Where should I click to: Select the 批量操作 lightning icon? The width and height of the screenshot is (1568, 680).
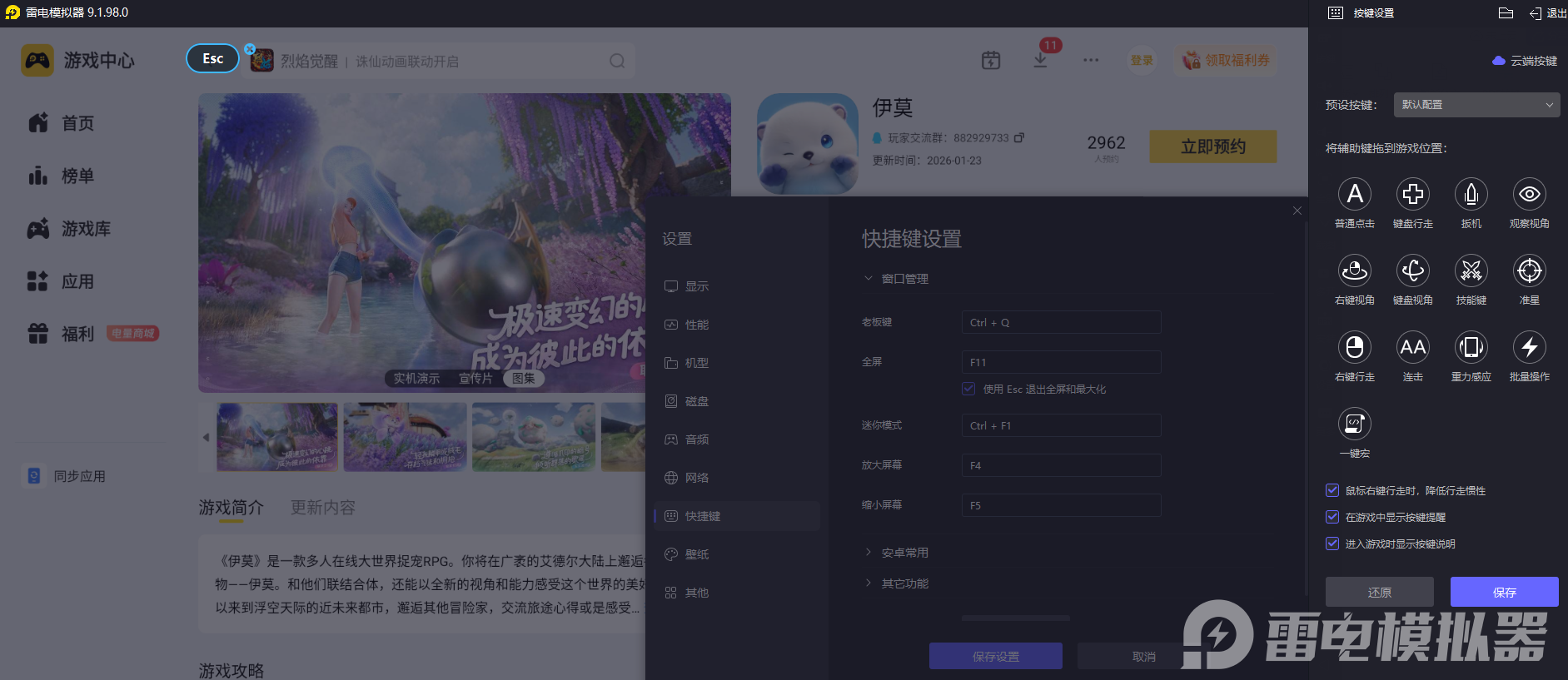pos(1530,347)
